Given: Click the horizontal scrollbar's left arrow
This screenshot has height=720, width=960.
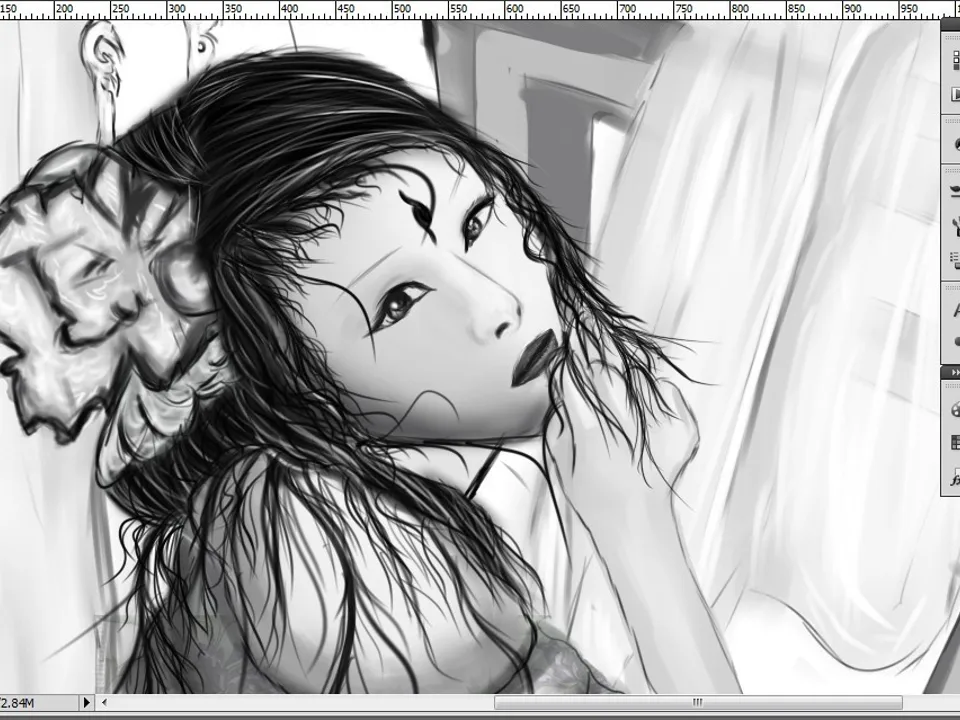Looking at the screenshot, I should tap(104, 703).
